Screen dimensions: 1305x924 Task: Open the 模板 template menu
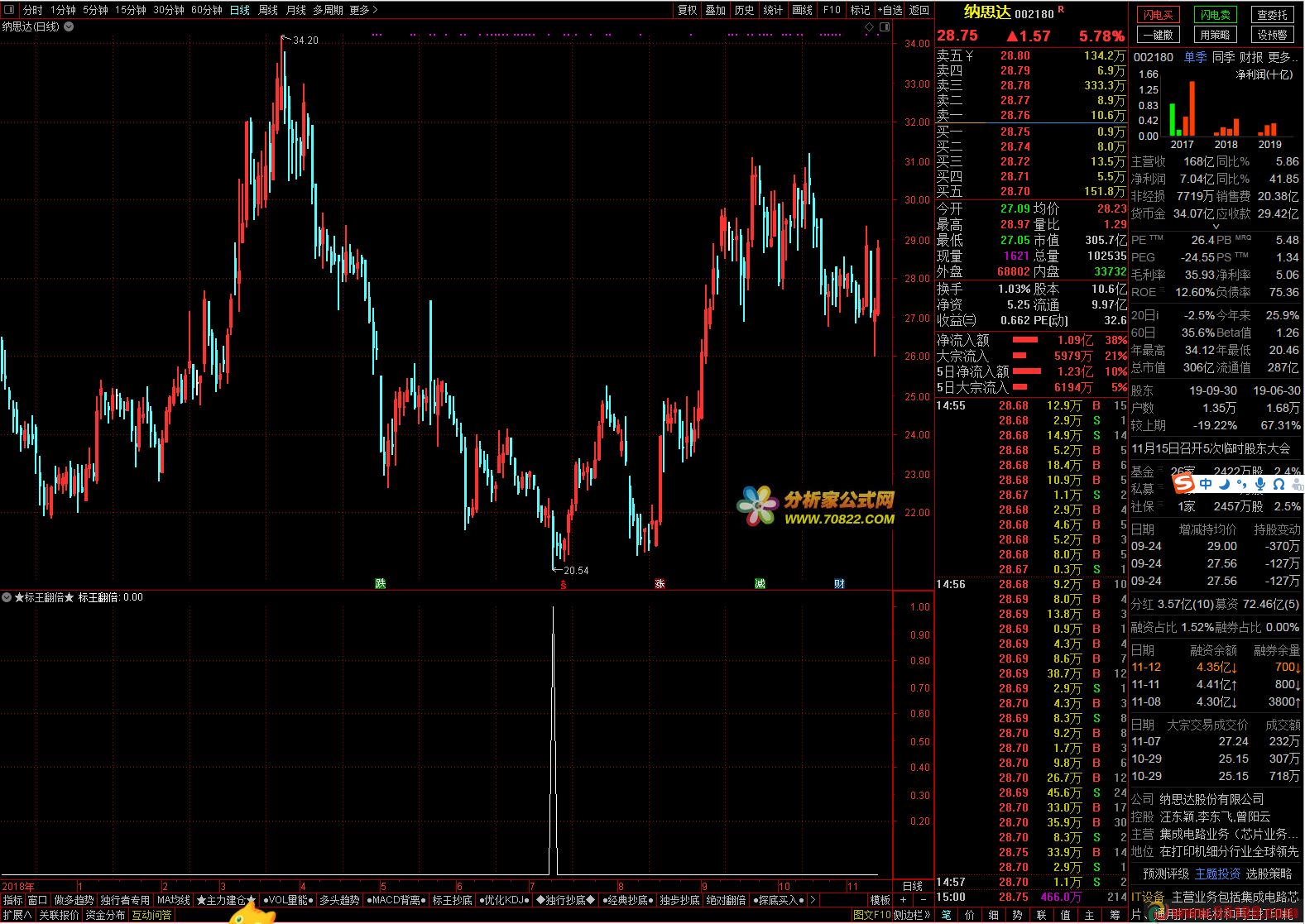(x=880, y=900)
